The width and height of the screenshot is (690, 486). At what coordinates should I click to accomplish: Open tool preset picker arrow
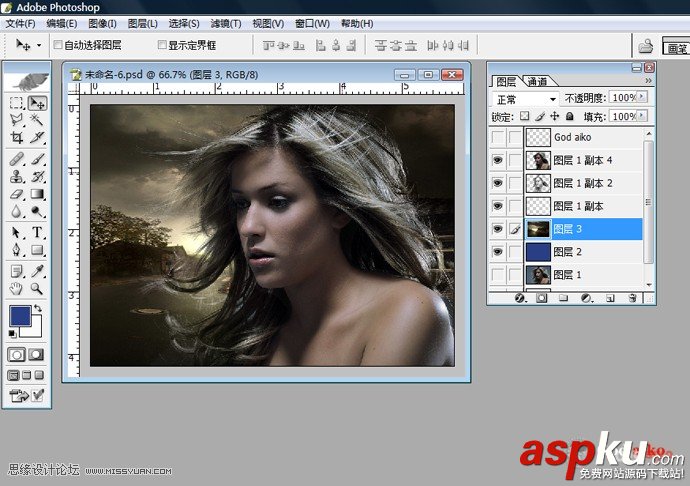coord(39,45)
